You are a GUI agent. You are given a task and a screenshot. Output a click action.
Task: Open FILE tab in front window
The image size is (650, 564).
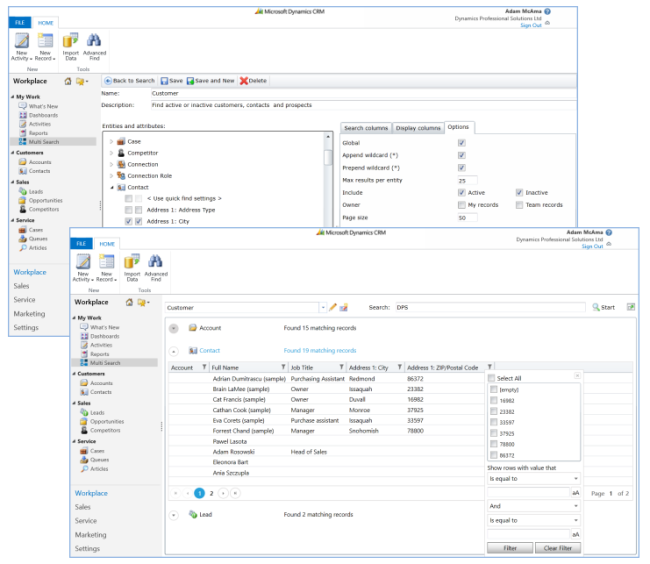click(x=81, y=244)
